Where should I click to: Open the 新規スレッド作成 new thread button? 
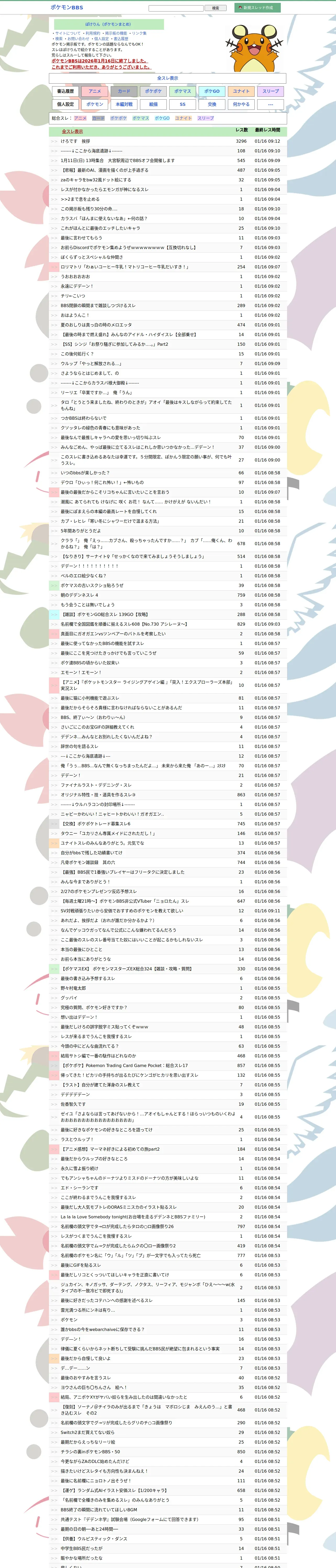[257, 8]
